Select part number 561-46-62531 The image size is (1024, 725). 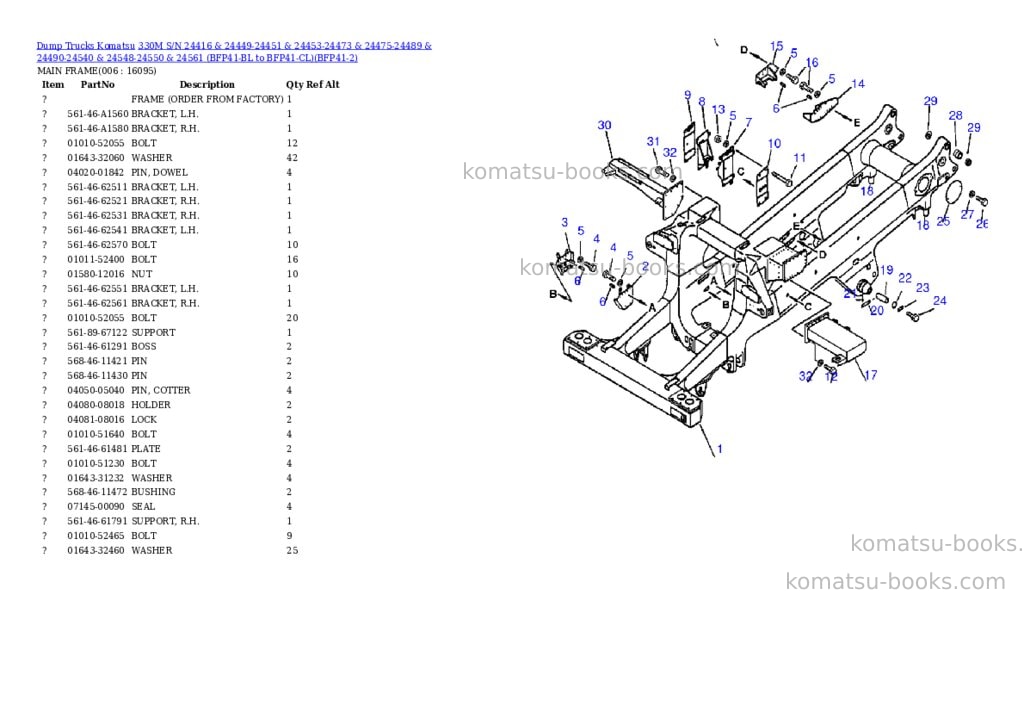[x=97, y=216]
